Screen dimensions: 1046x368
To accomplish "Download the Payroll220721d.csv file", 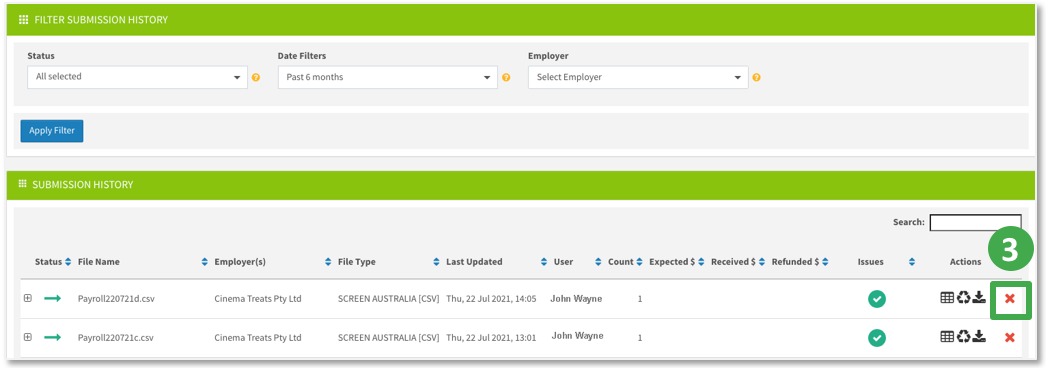I will pos(979,297).
